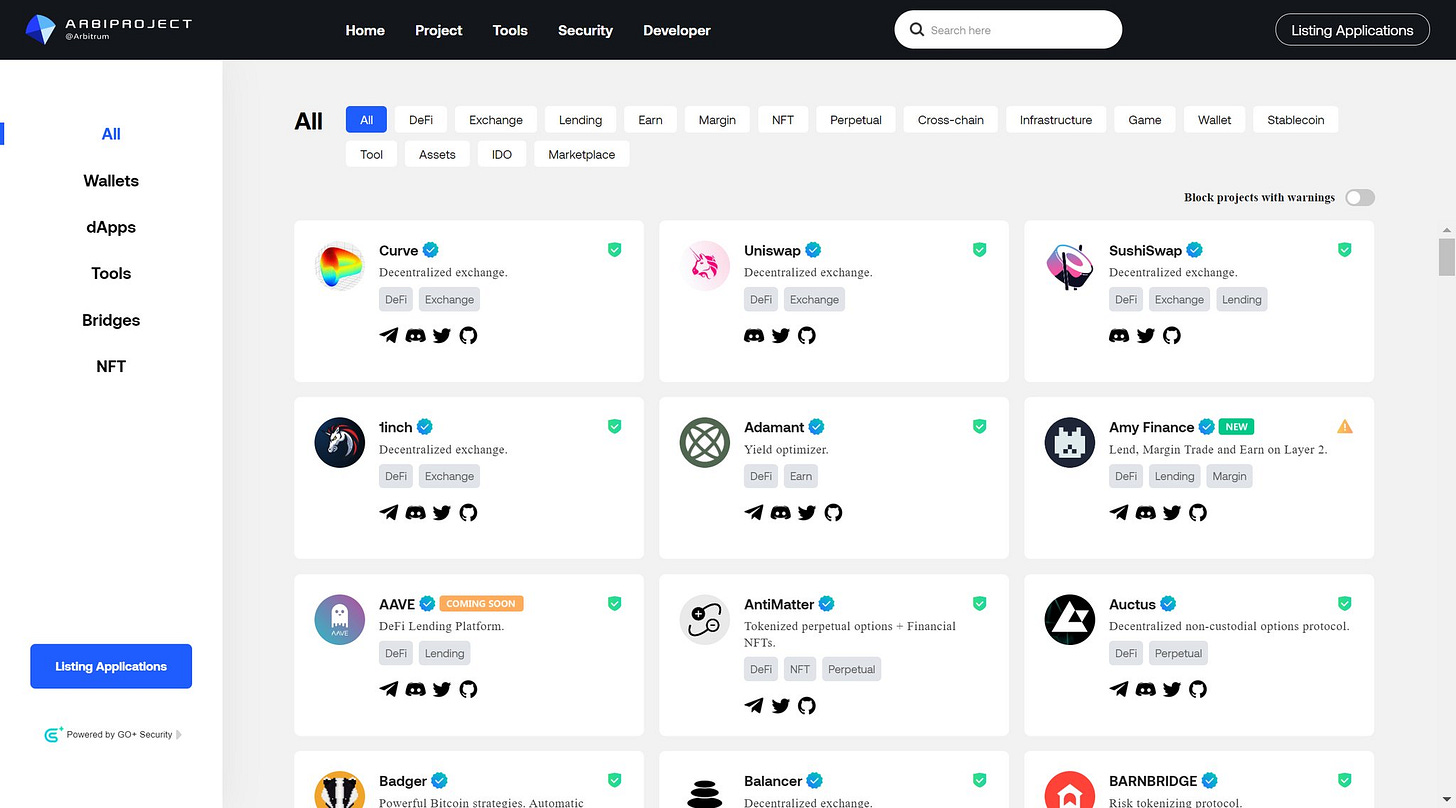1456x808 pixels.
Task: Filter by Assets category chip
Action: (x=437, y=155)
